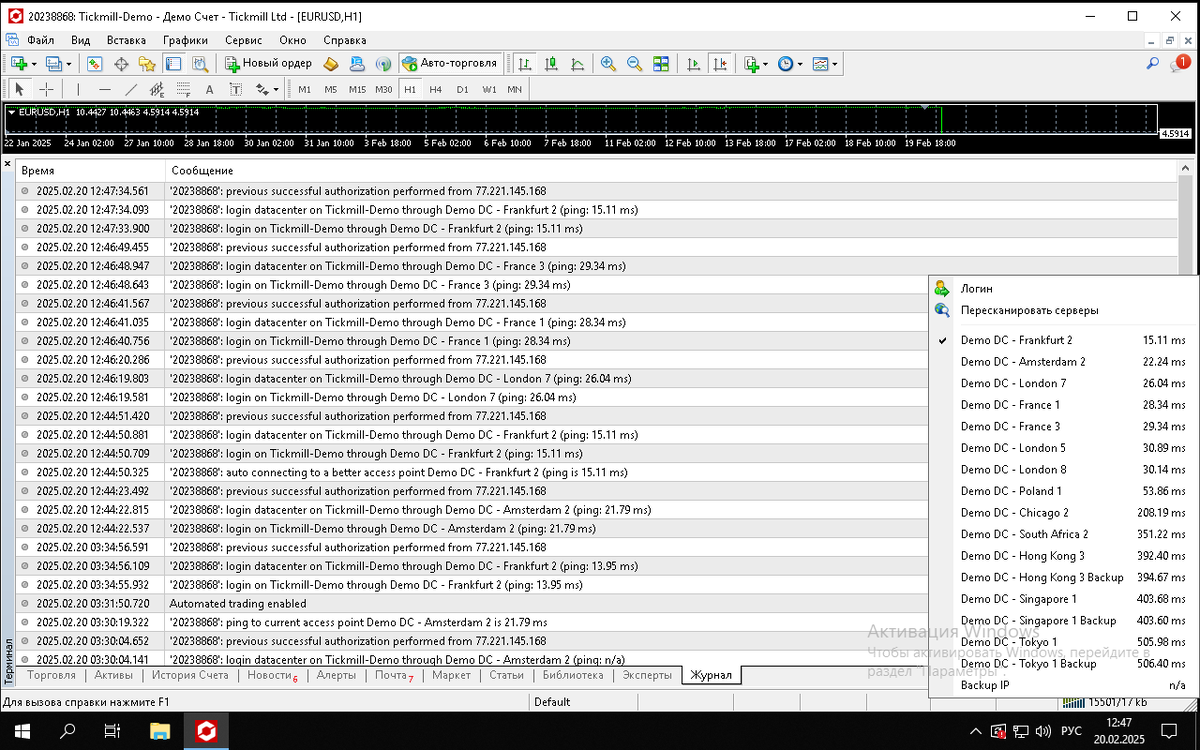Expand the new chart dropdown arrow
Image resolution: width=1200 pixels, height=750 pixels.
coord(34,63)
